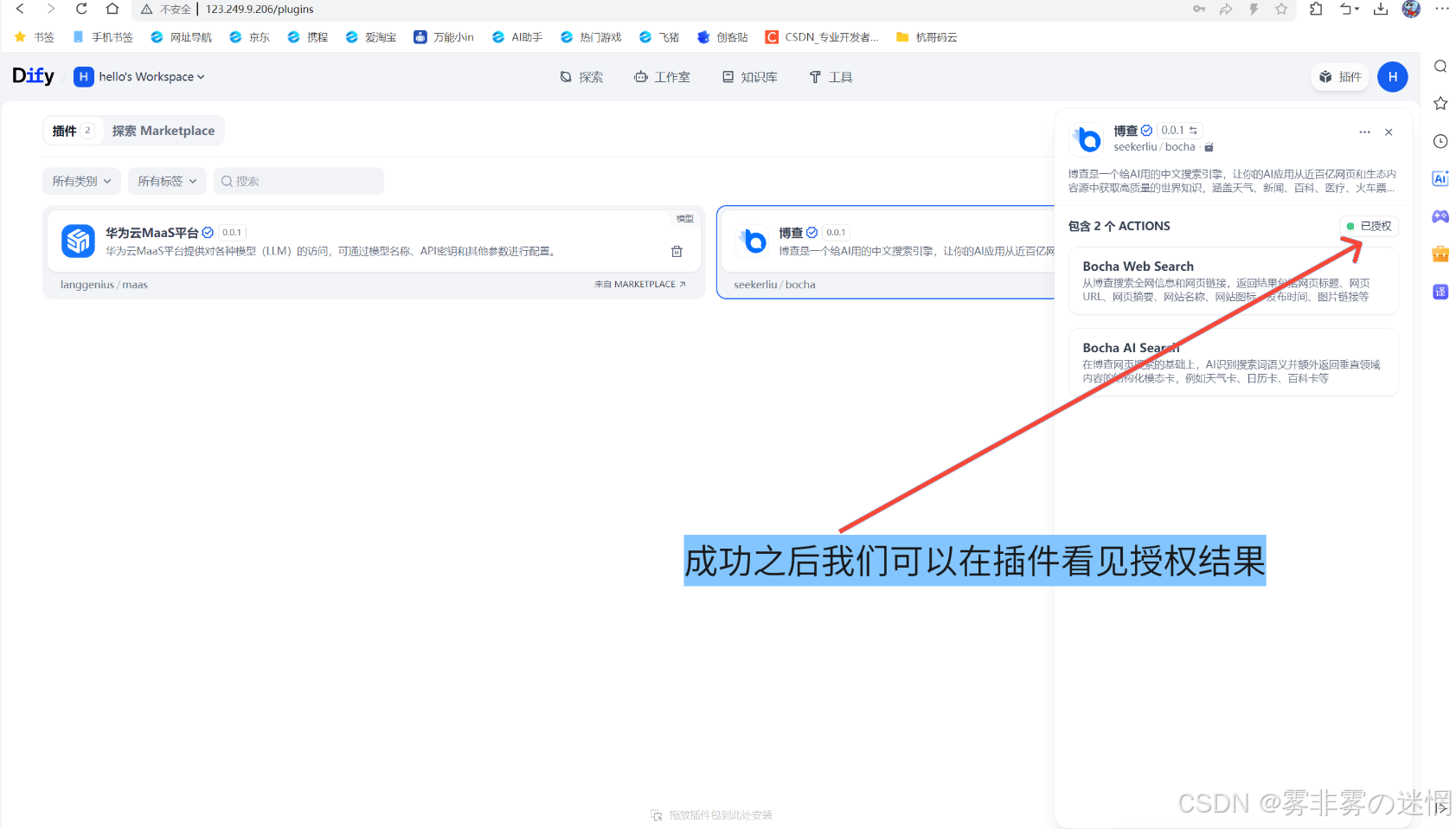Image resolution: width=1456 pixels, height=829 pixels.
Task: Open the sidebar translate icon
Action: point(1440,292)
